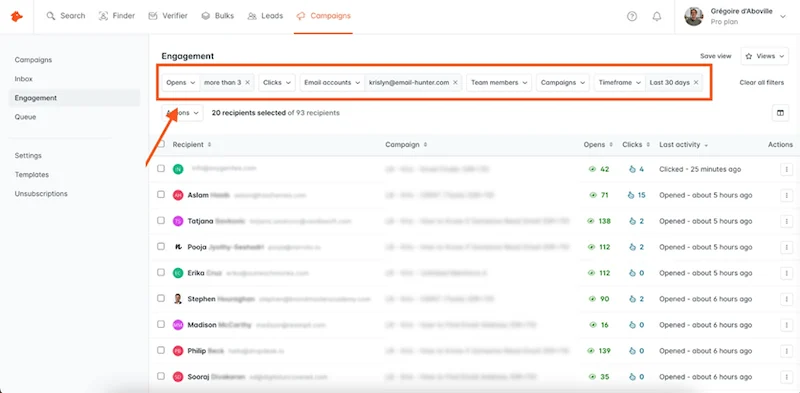Click the Hunter fox logo icon
Image resolution: width=800 pixels, height=393 pixels.
pyautogui.click(x=17, y=16)
